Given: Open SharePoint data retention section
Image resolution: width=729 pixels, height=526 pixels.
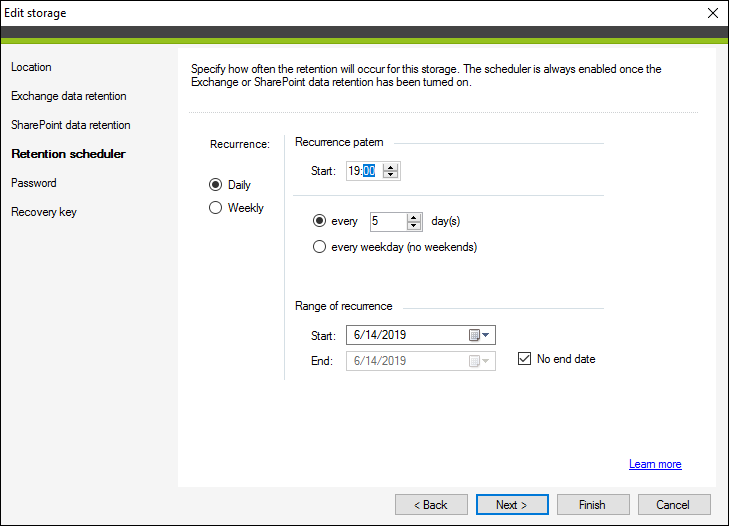Looking at the screenshot, I should coord(71,125).
